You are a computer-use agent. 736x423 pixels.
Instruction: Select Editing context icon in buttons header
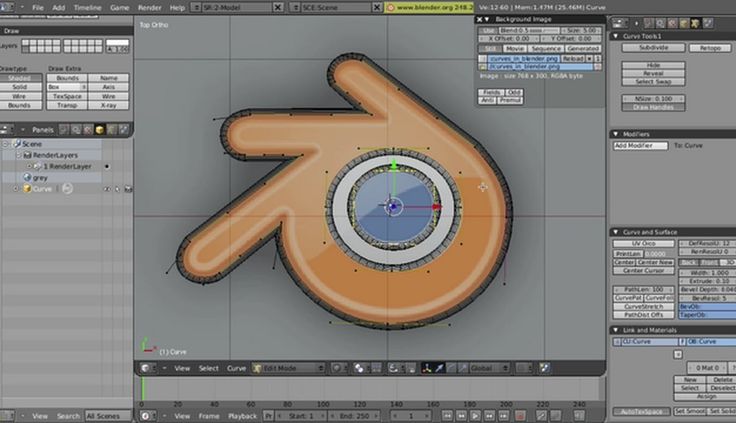point(695,23)
